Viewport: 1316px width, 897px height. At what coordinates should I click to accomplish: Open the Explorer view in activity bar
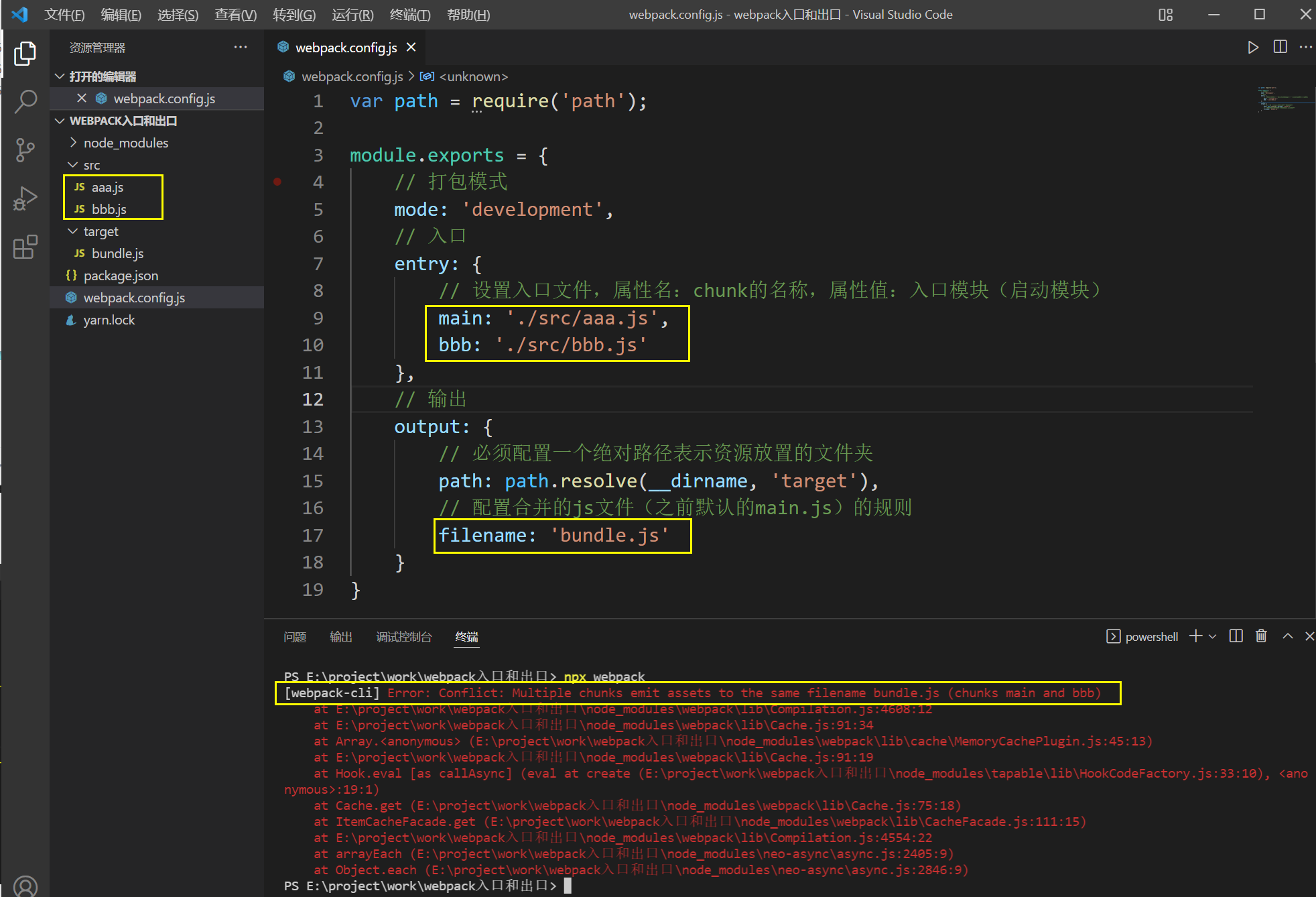tap(25, 54)
